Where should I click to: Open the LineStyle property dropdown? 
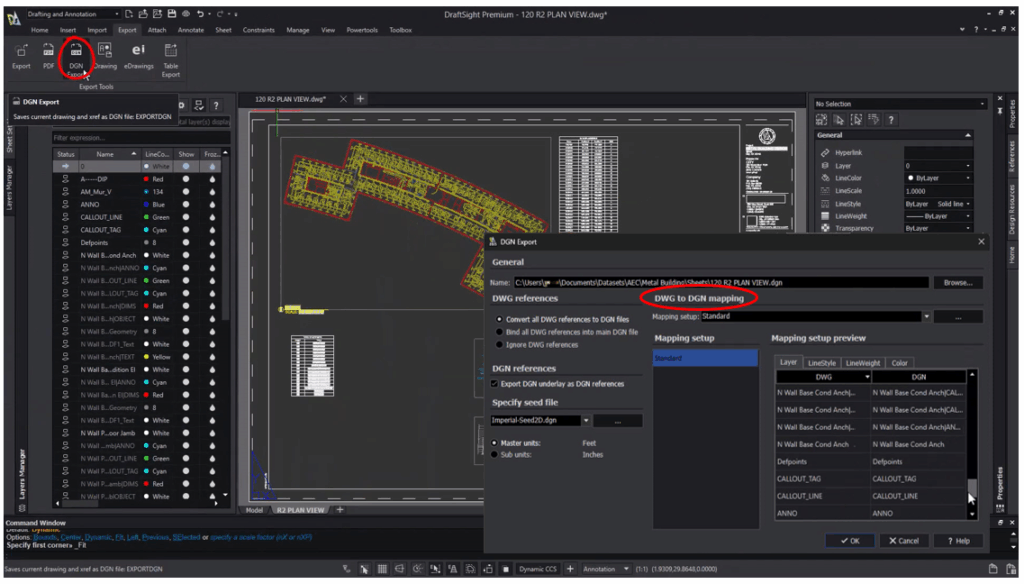(x=968, y=204)
